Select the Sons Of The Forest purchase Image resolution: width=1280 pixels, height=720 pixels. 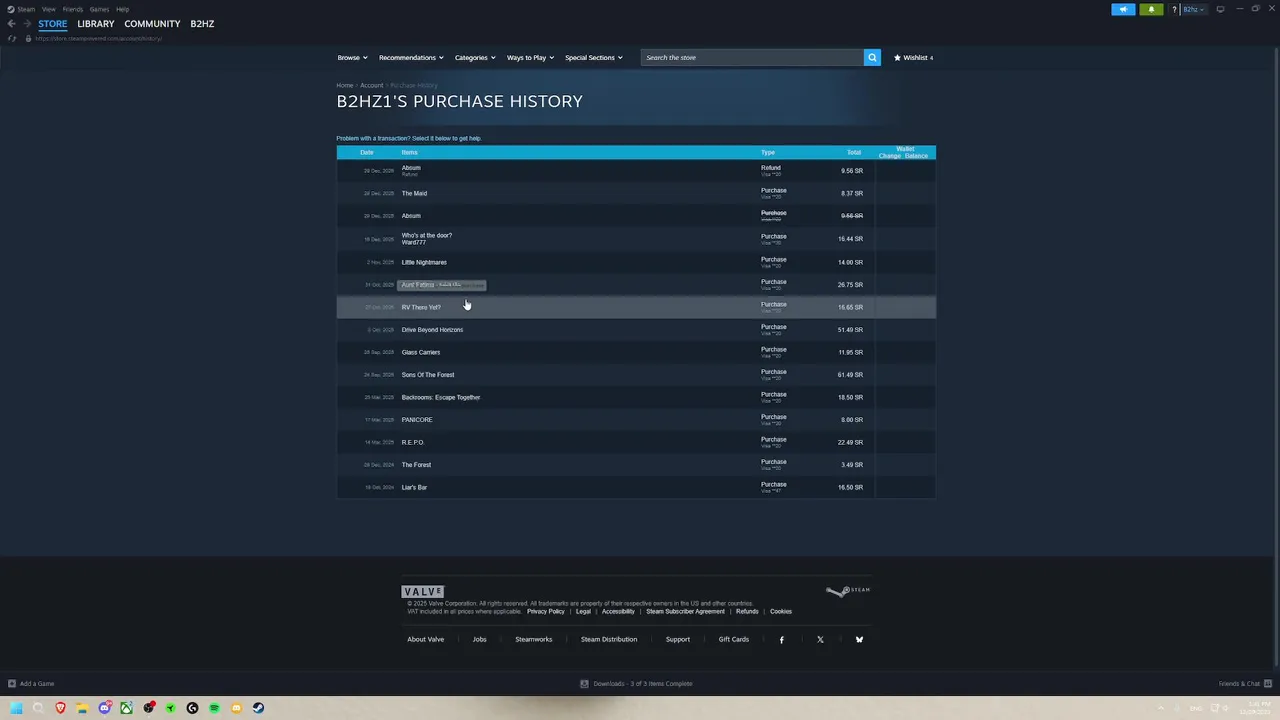coord(636,375)
